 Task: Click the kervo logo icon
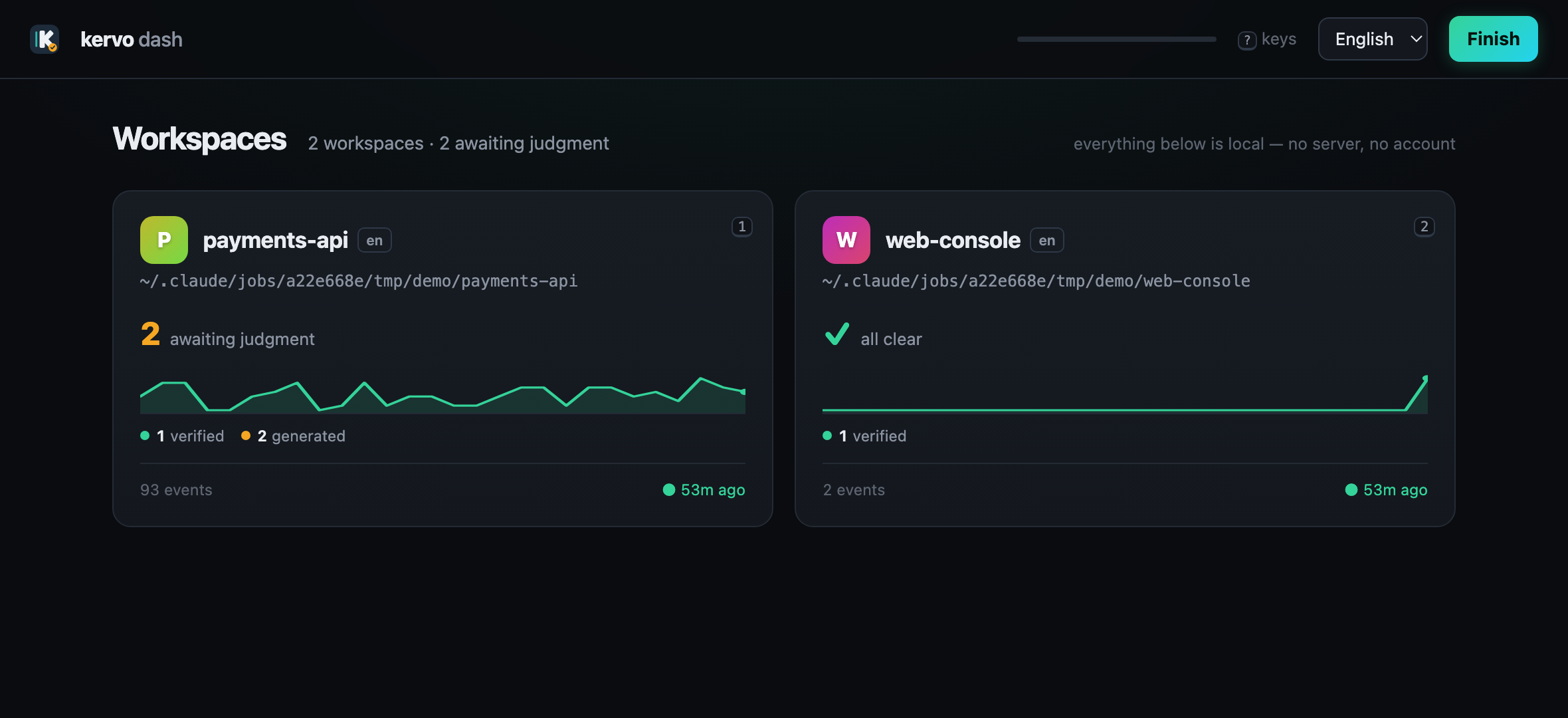coord(45,39)
